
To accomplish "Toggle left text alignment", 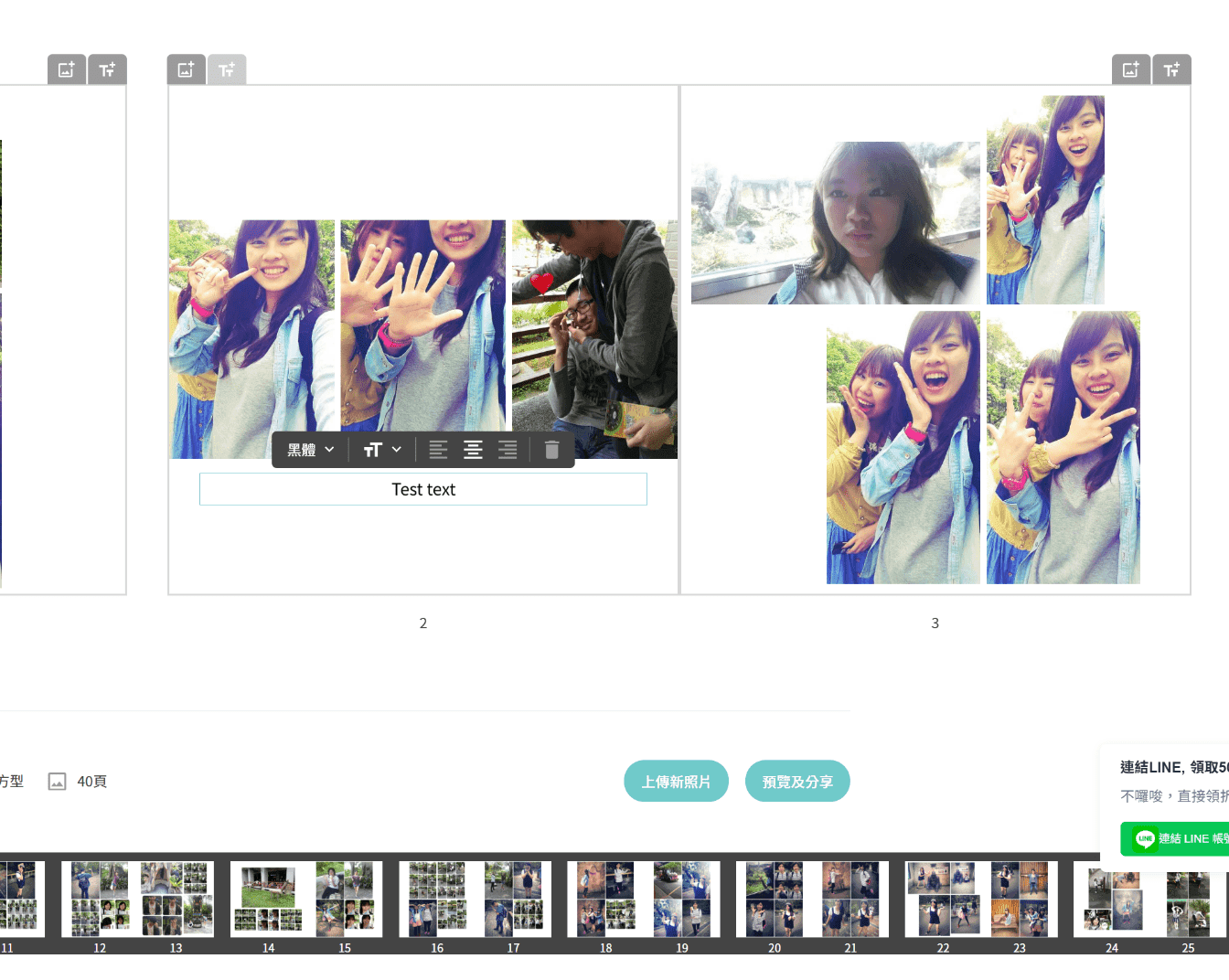I will [x=438, y=449].
